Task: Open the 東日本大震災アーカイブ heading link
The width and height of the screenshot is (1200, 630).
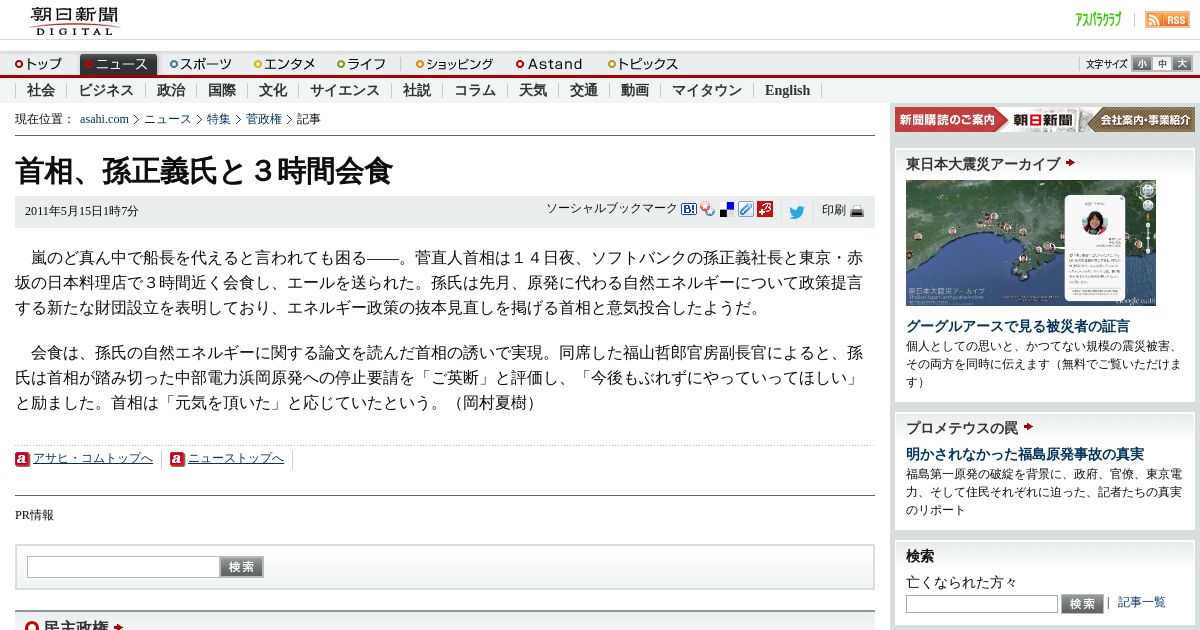Action: click(983, 164)
